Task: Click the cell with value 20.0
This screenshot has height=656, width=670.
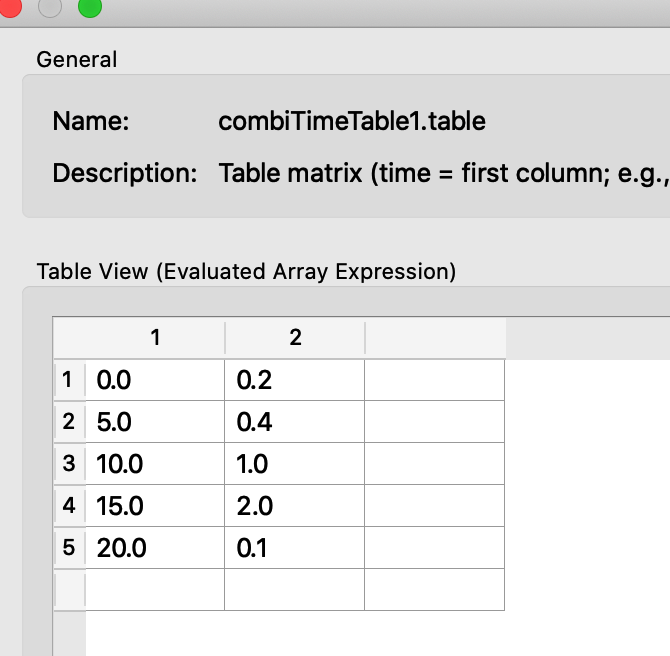Action: tap(155, 547)
